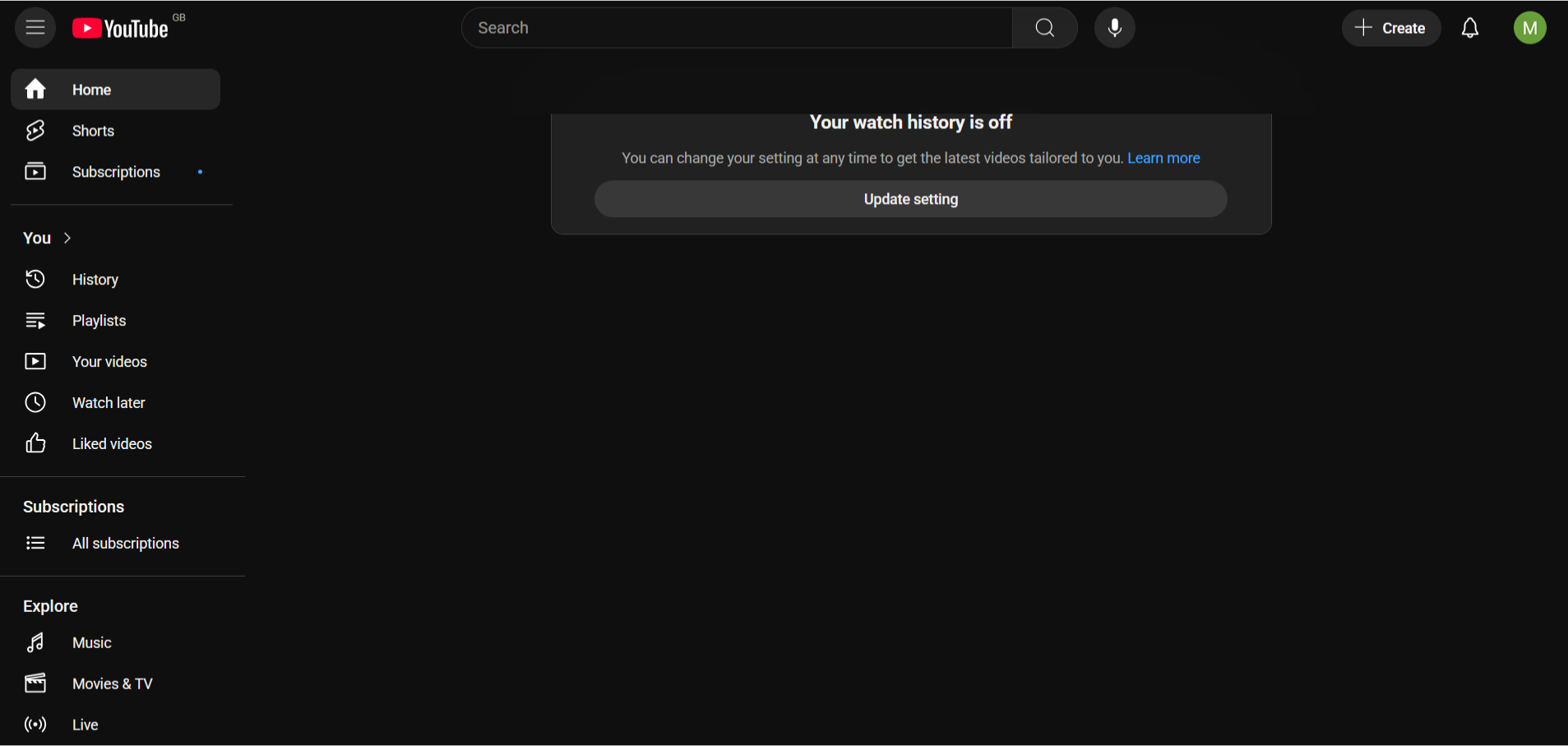Expand the You section chevron

pos(67,238)
